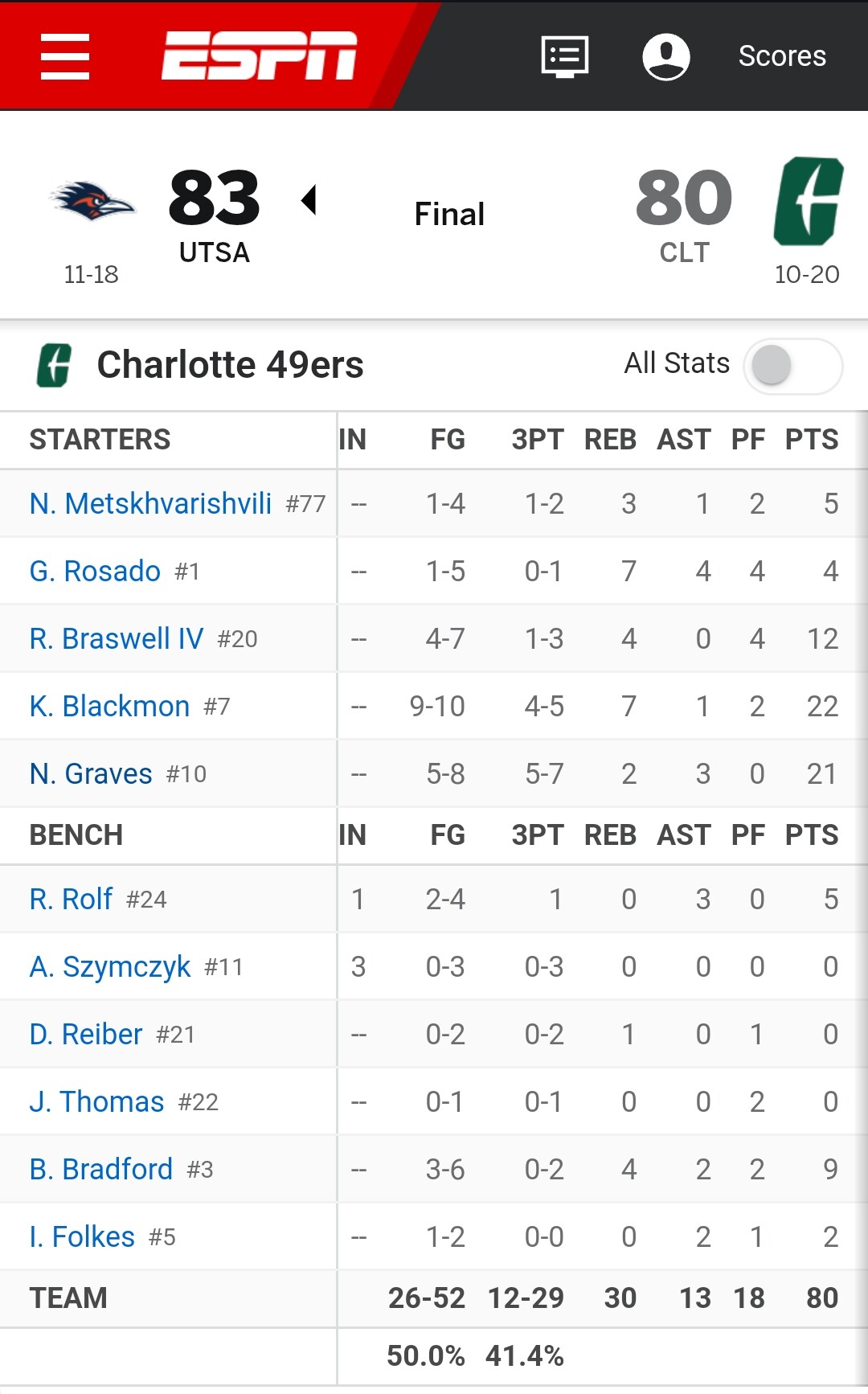The height and width of the screenshot is (1394, 868).
Task: Open B. Bradford player profile
Action: point(101,1170)
